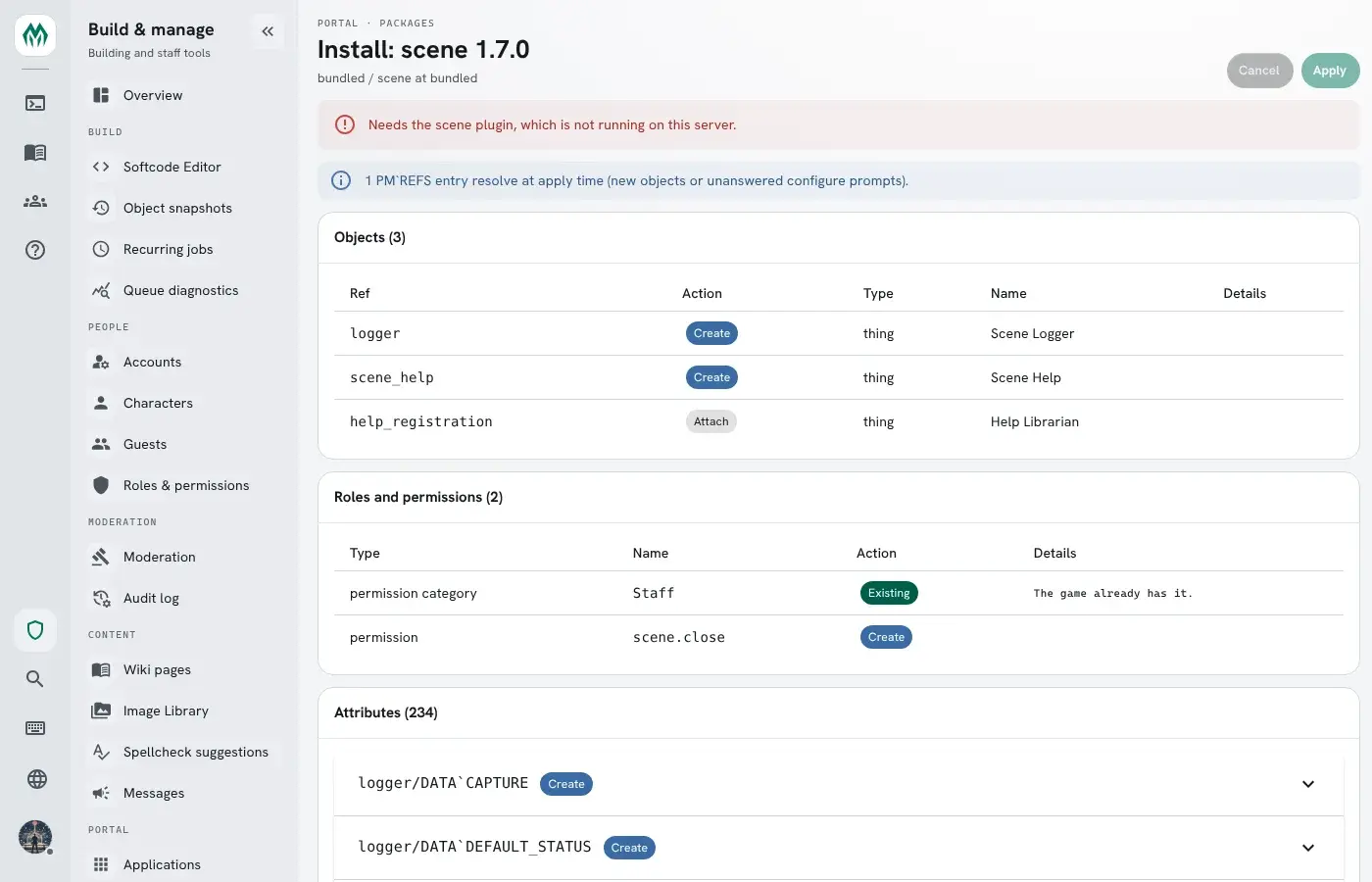Open Wiki pages in sidebar

184,669
